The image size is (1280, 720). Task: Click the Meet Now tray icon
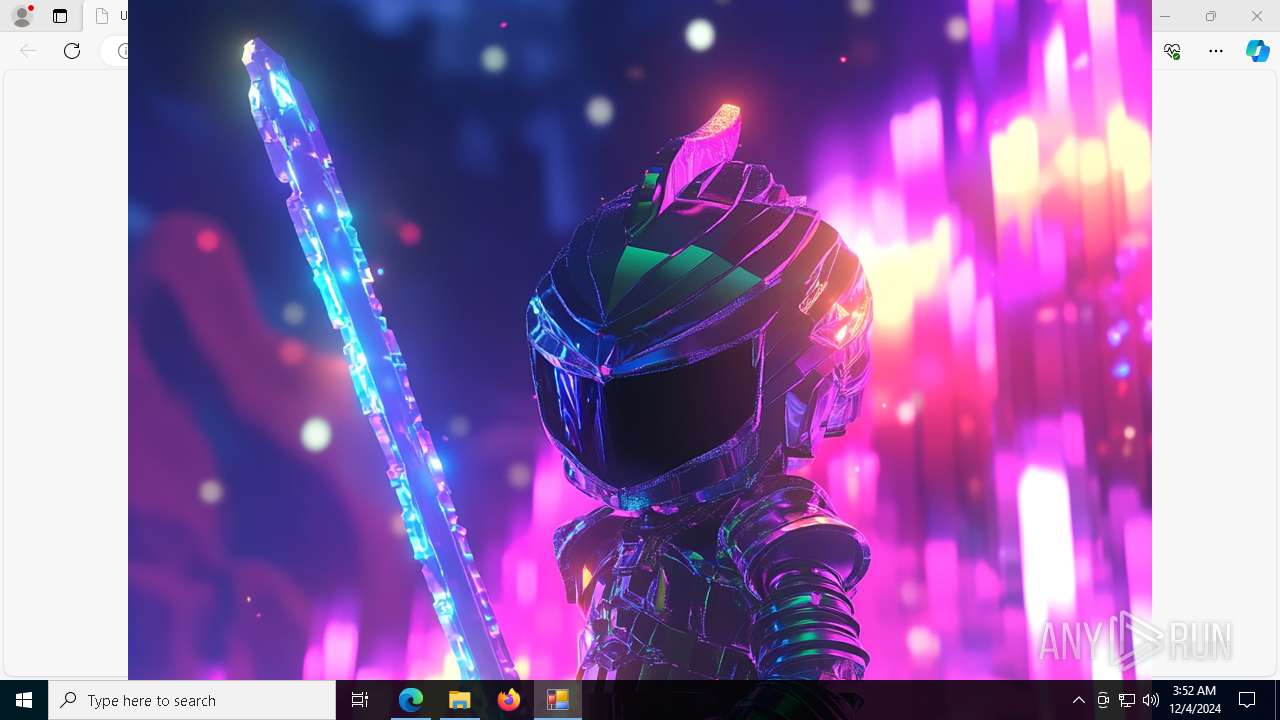pyautogui.click(x=1103, y=700)
